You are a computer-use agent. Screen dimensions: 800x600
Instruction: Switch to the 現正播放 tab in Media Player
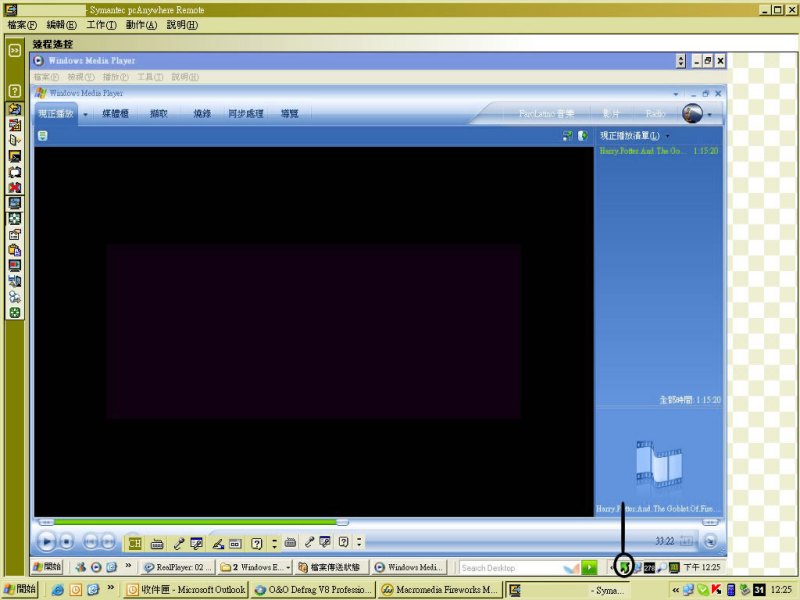coord(56,114)
